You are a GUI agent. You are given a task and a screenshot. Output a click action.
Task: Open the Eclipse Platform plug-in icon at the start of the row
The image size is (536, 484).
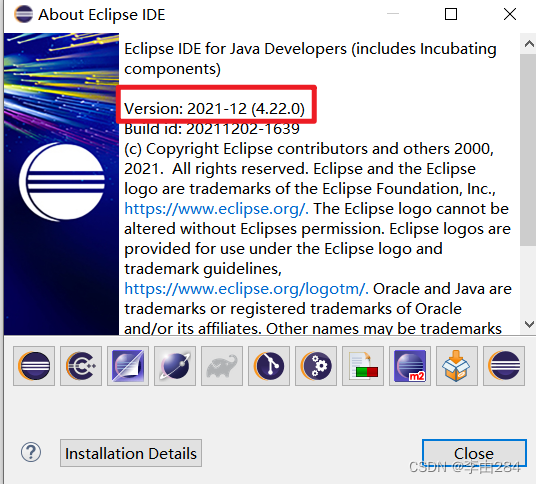(x=34, y=366)
